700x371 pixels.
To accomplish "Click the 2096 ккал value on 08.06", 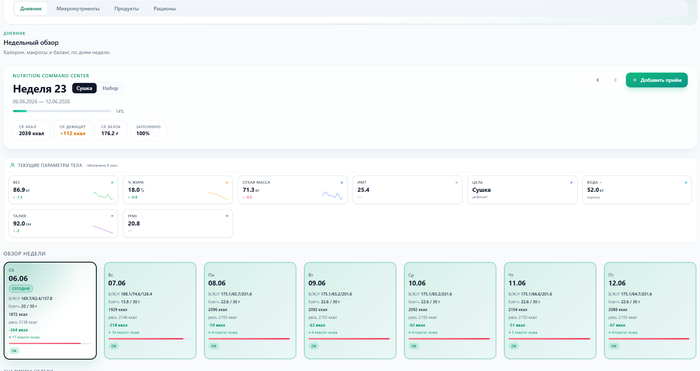I will click(x=218, y=309).
